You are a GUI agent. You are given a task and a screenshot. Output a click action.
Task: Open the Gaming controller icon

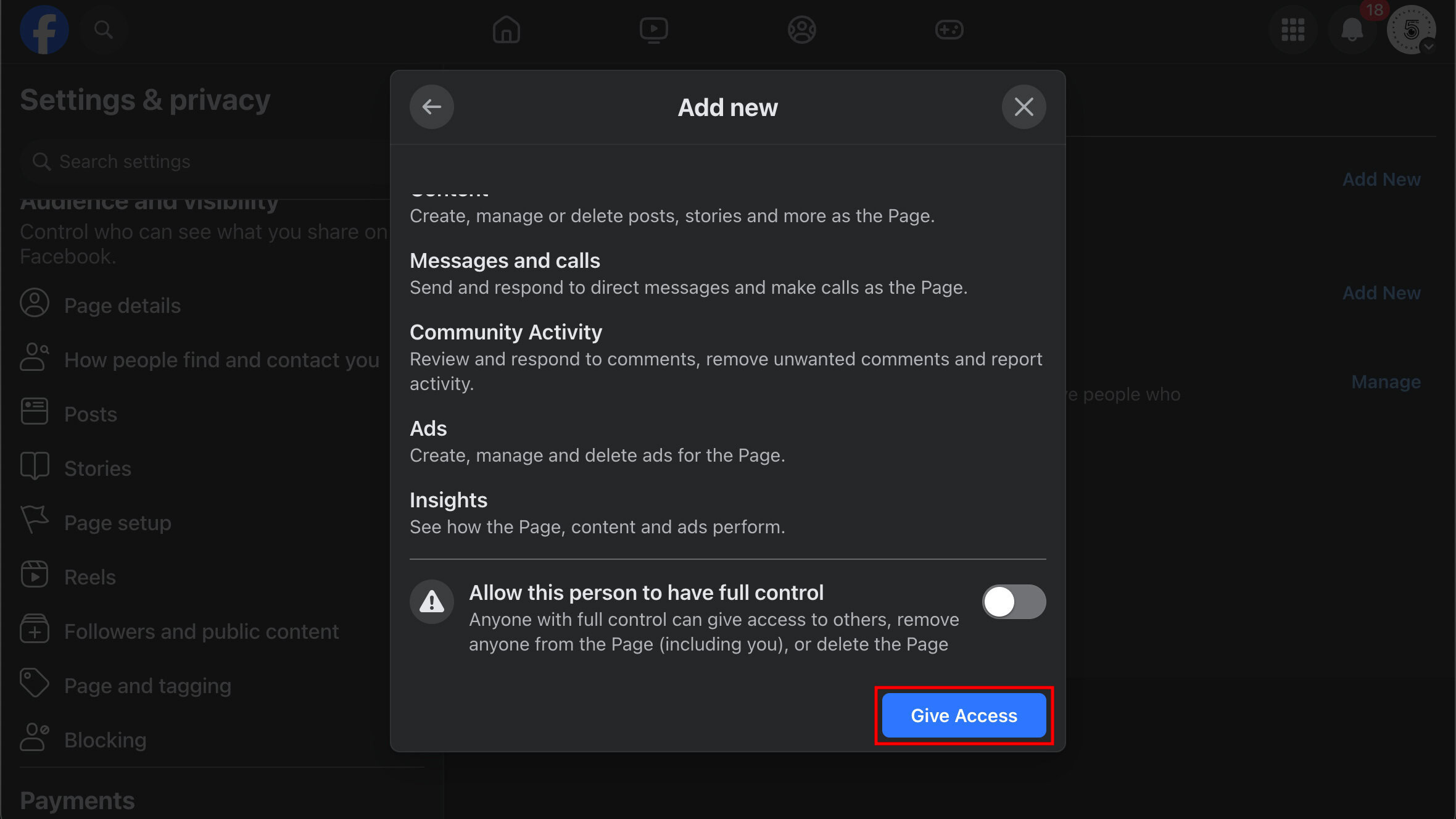pyautogui.click(x=949, y=30)
